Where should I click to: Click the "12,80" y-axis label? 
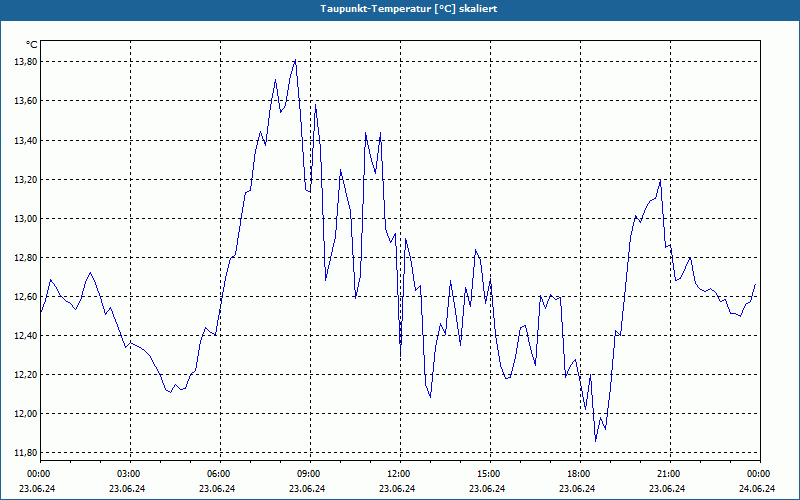point(26,258)
